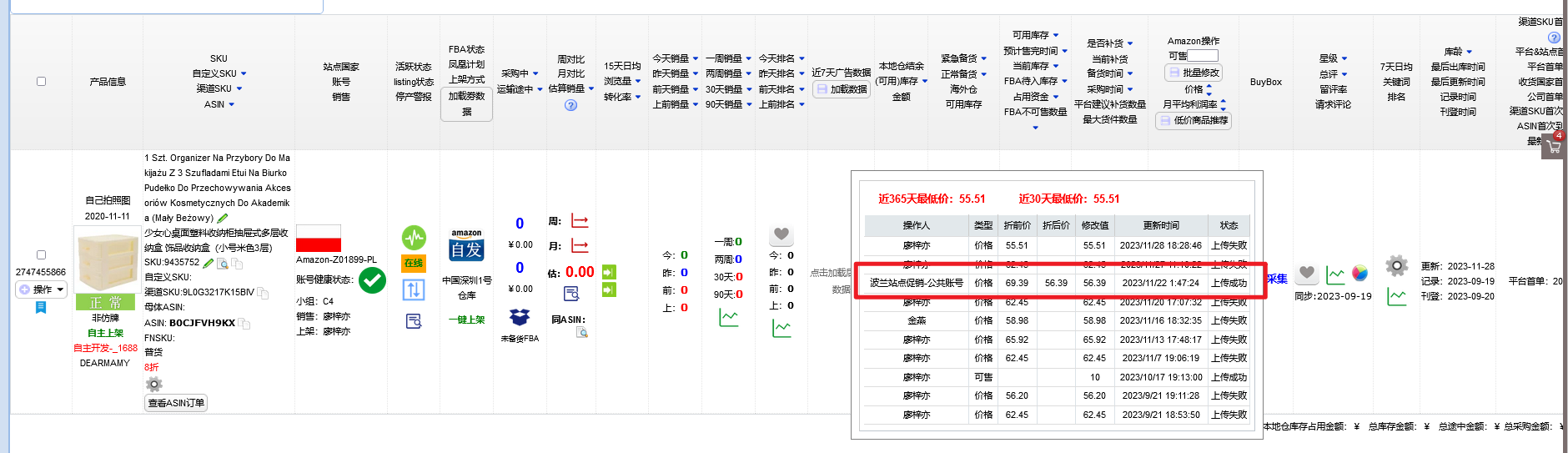
Task: Expand the 星级 sort dropdown
Action: [1344, 59]
